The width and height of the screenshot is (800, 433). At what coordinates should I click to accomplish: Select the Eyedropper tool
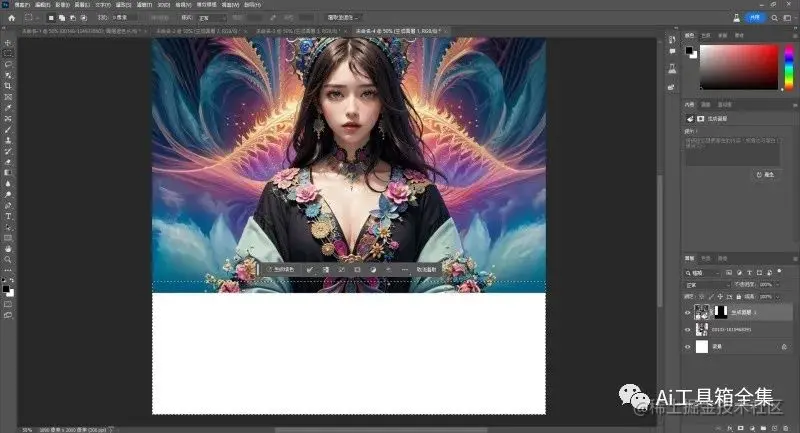[x=8, y=108]
